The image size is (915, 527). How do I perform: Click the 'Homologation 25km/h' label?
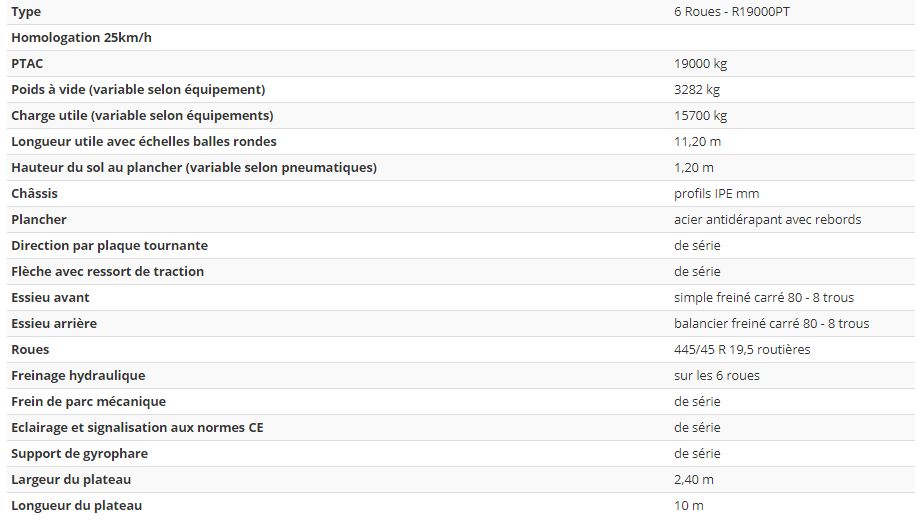(81, 38)
